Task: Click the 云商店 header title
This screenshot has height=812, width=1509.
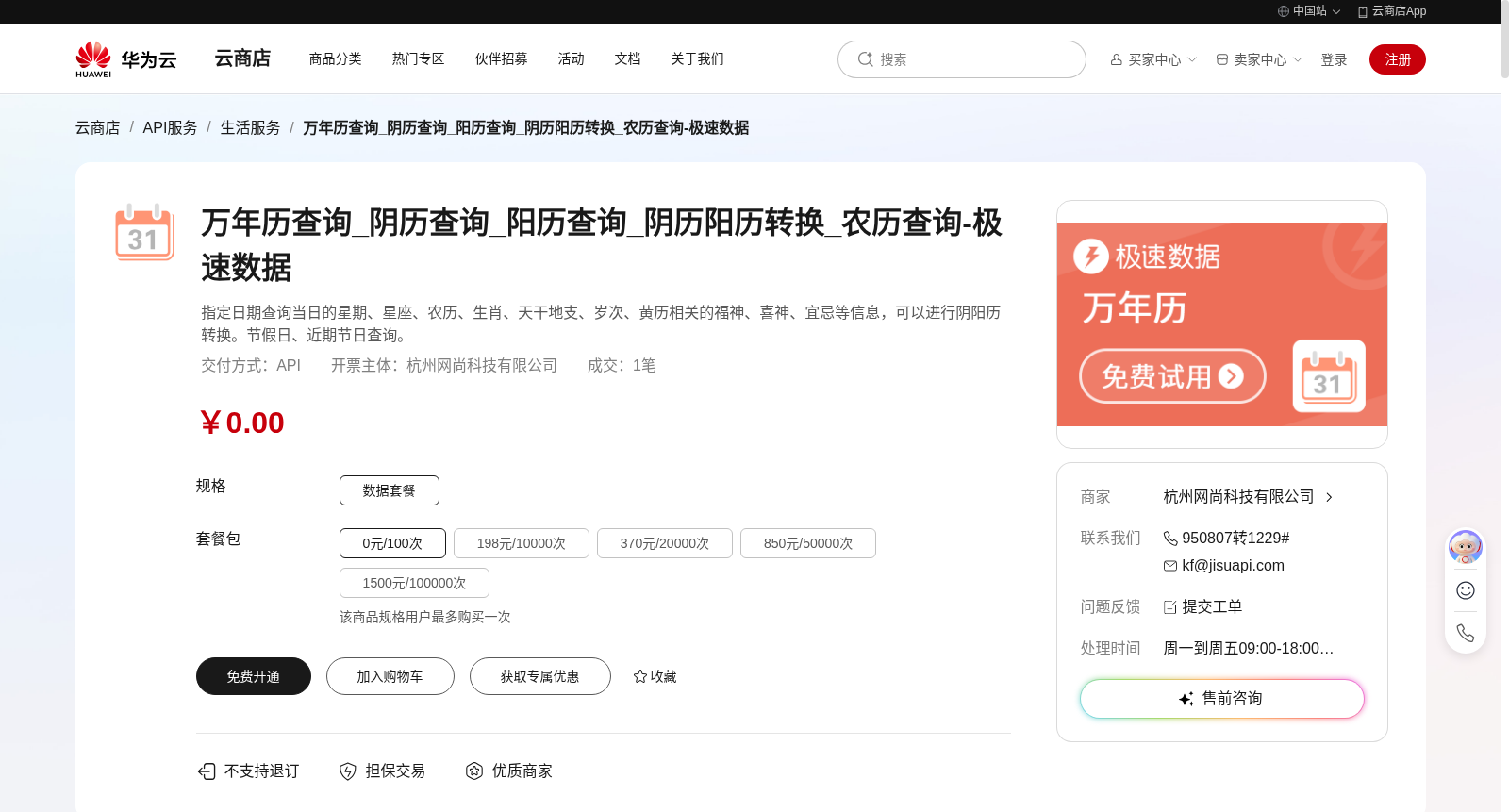Action: click(242, 58)
